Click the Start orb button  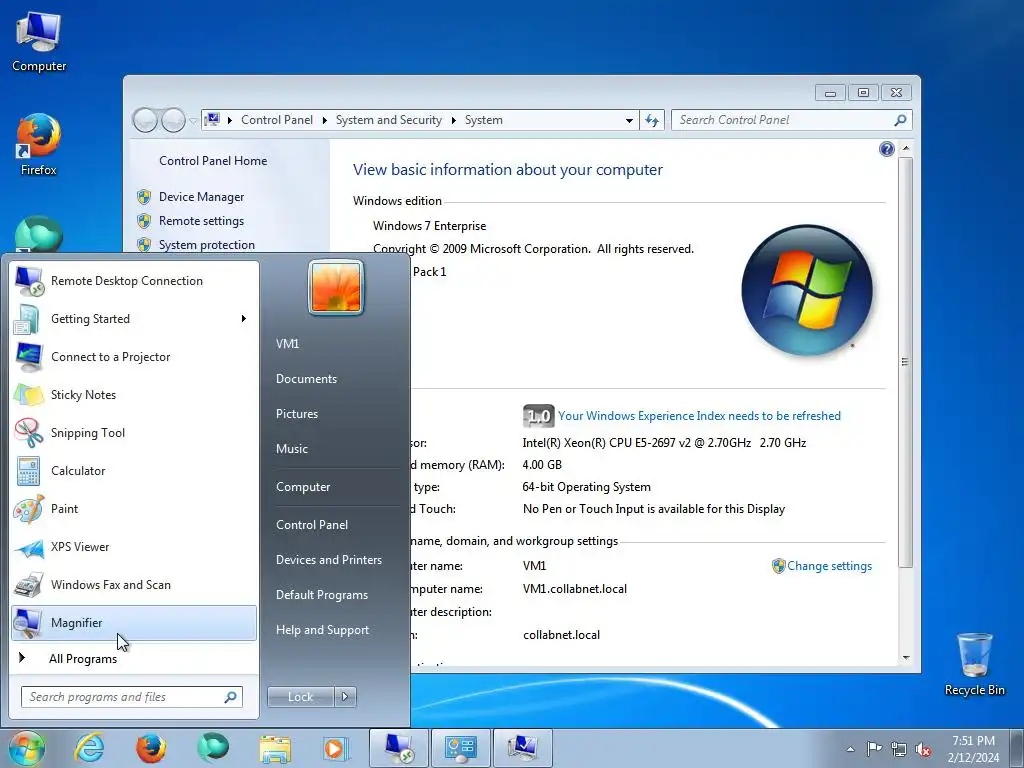point(27,748)
